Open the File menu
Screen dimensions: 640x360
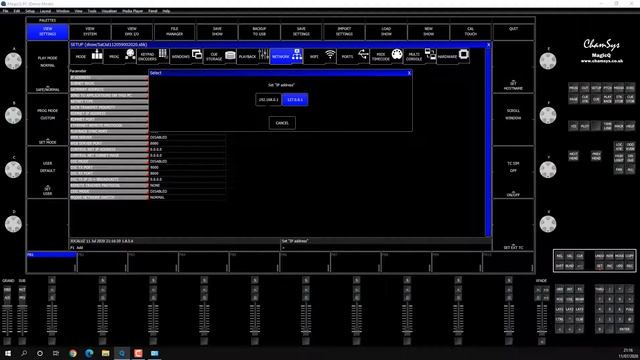tap(5, 11)
